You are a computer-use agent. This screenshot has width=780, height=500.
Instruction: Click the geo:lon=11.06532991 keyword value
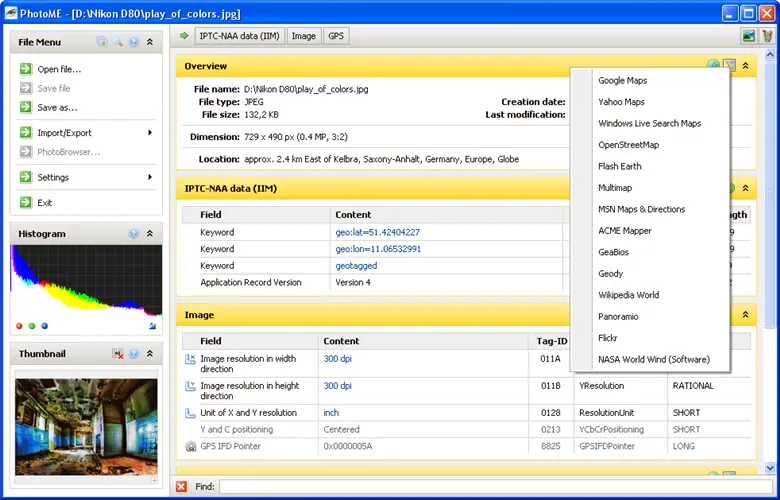coord(378,249)
